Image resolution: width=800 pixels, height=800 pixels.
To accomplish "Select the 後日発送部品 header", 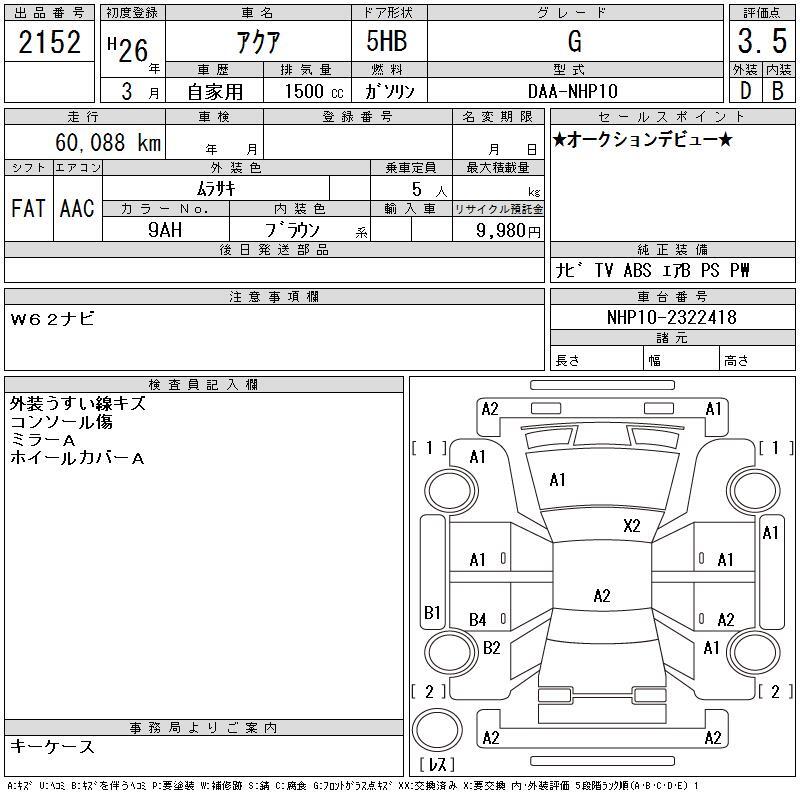I will 274,249.
